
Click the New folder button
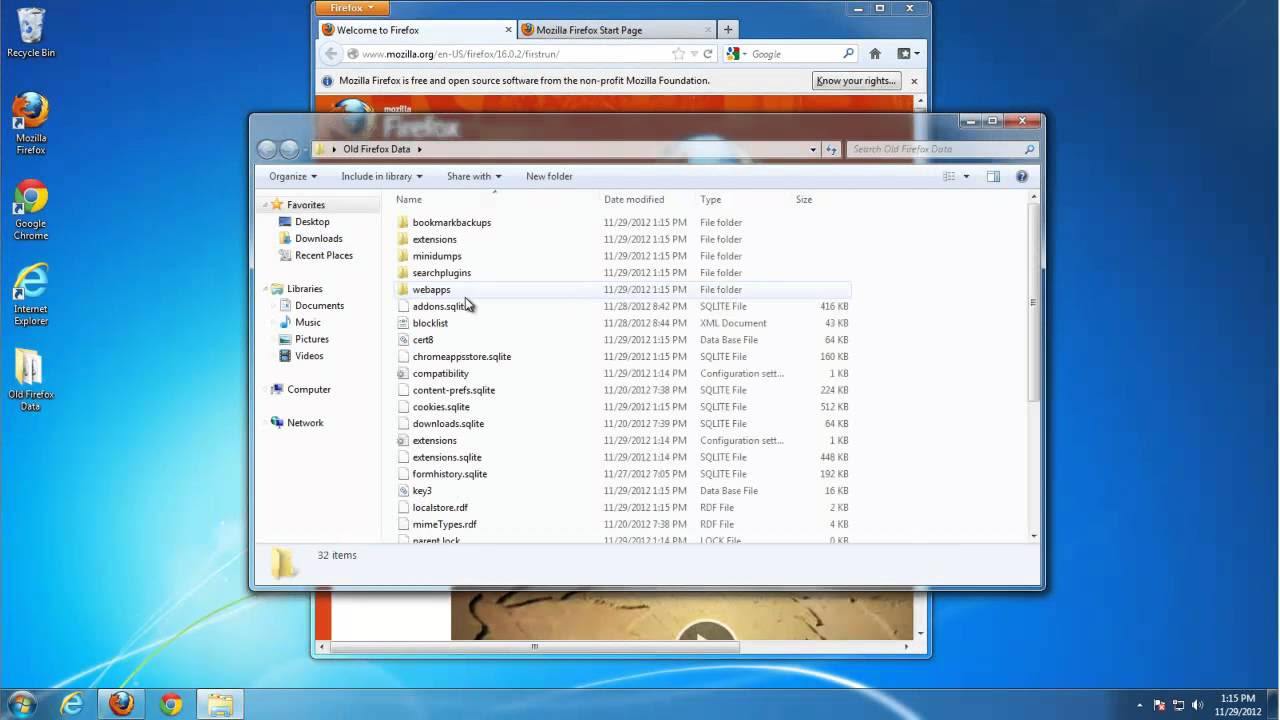point(549,176)
